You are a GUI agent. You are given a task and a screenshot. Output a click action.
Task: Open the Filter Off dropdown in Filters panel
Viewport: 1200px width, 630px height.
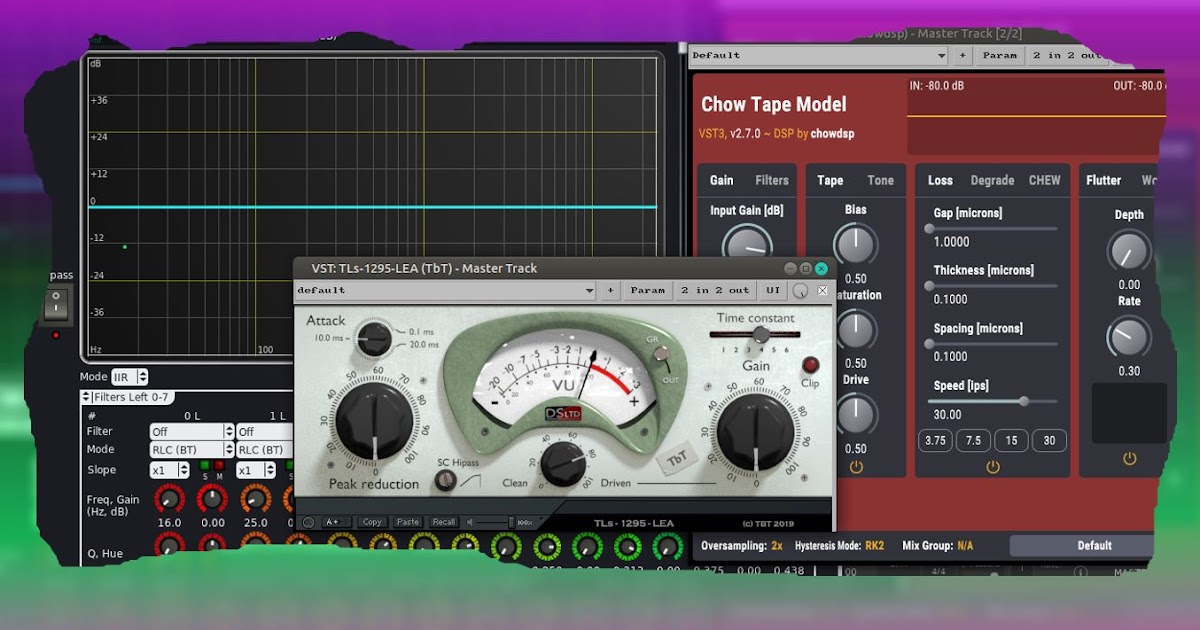click(191, 431)
